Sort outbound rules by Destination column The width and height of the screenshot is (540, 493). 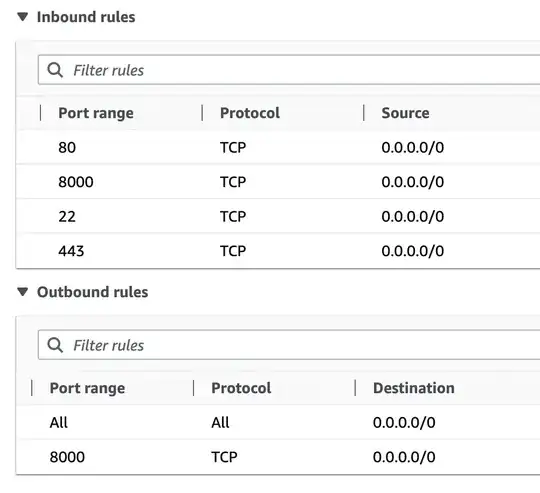click(x=414, y=388)
